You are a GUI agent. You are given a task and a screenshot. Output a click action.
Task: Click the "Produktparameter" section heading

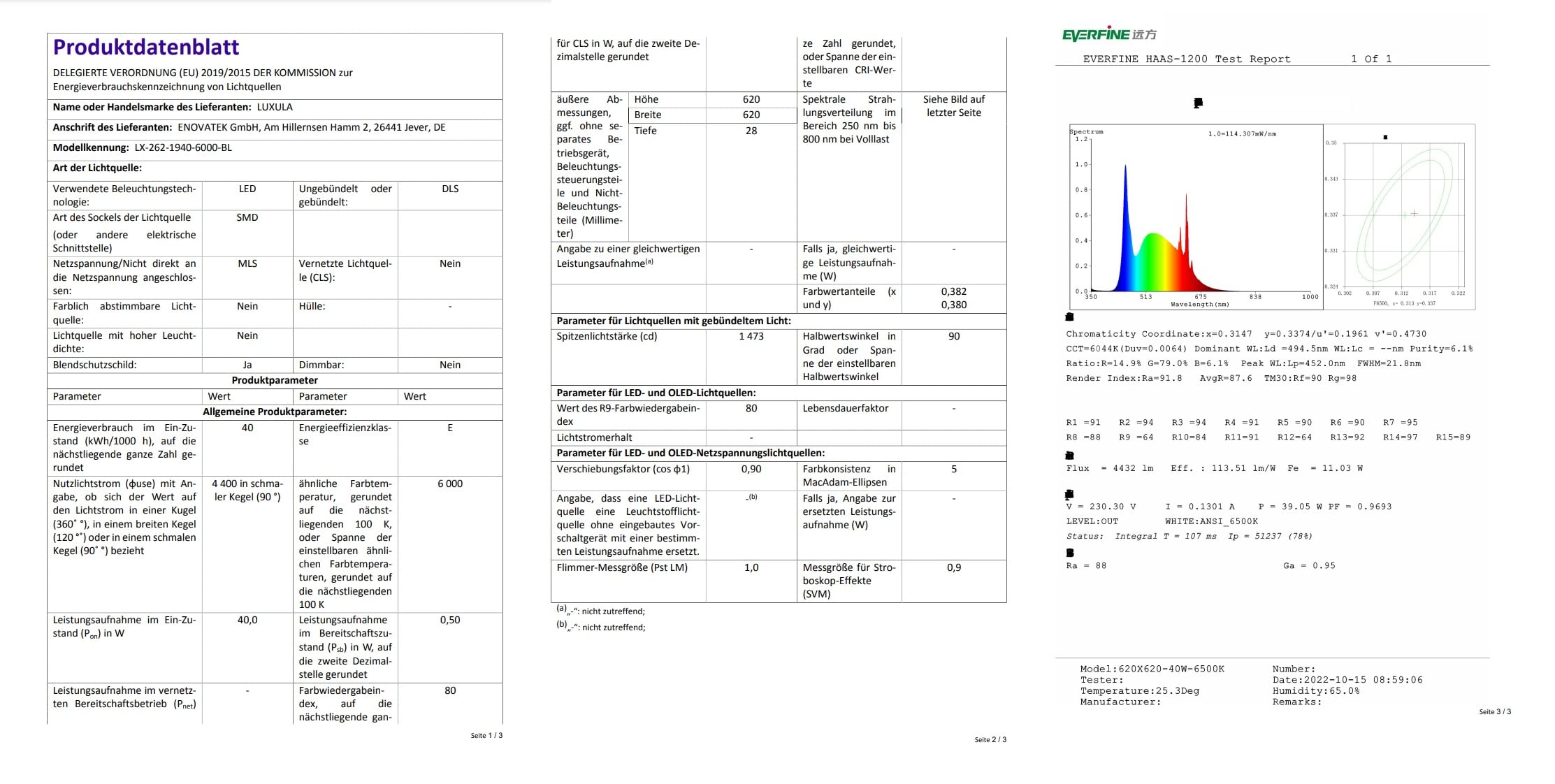tap(275, 380)
